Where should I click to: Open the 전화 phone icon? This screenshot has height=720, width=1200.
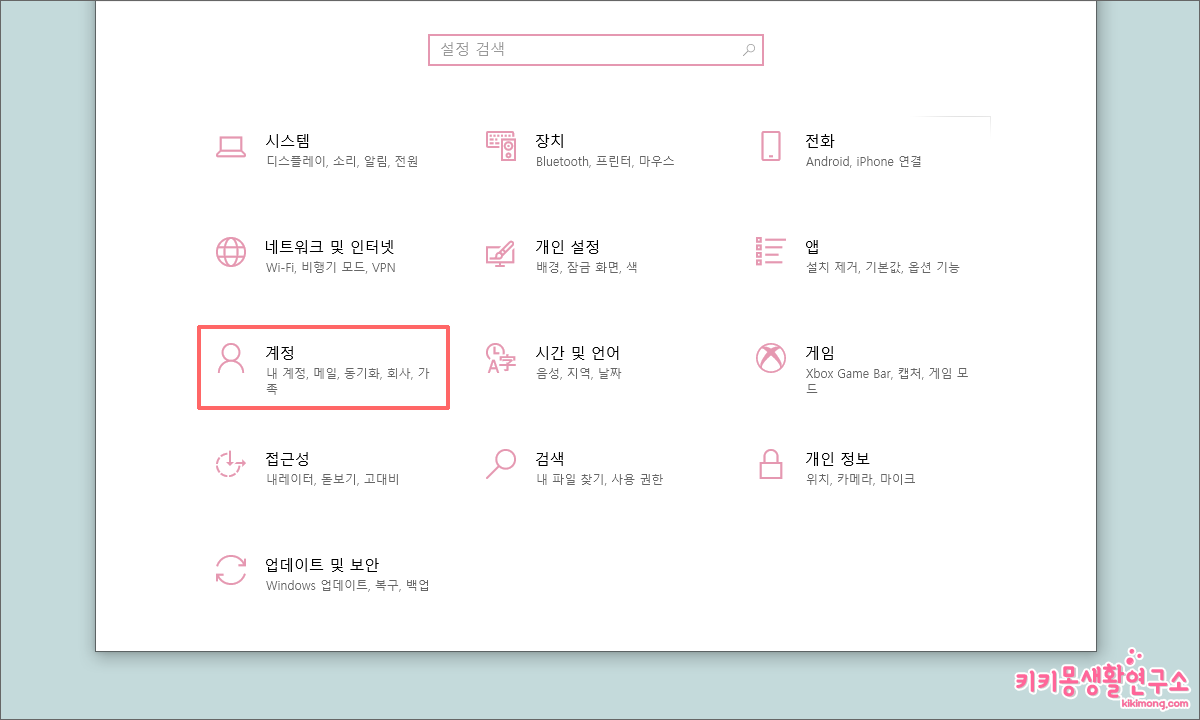click(770, 146)
